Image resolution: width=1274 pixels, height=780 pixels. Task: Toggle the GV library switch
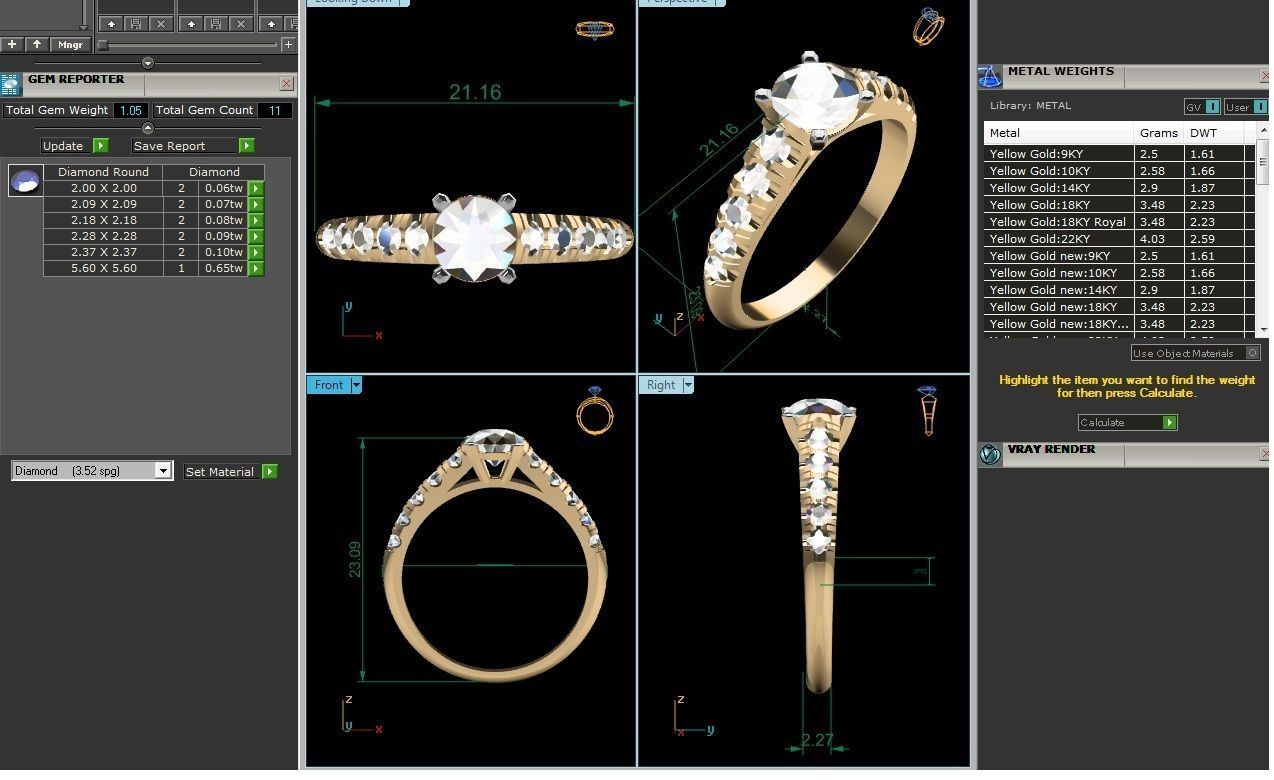coord(1203,106)
